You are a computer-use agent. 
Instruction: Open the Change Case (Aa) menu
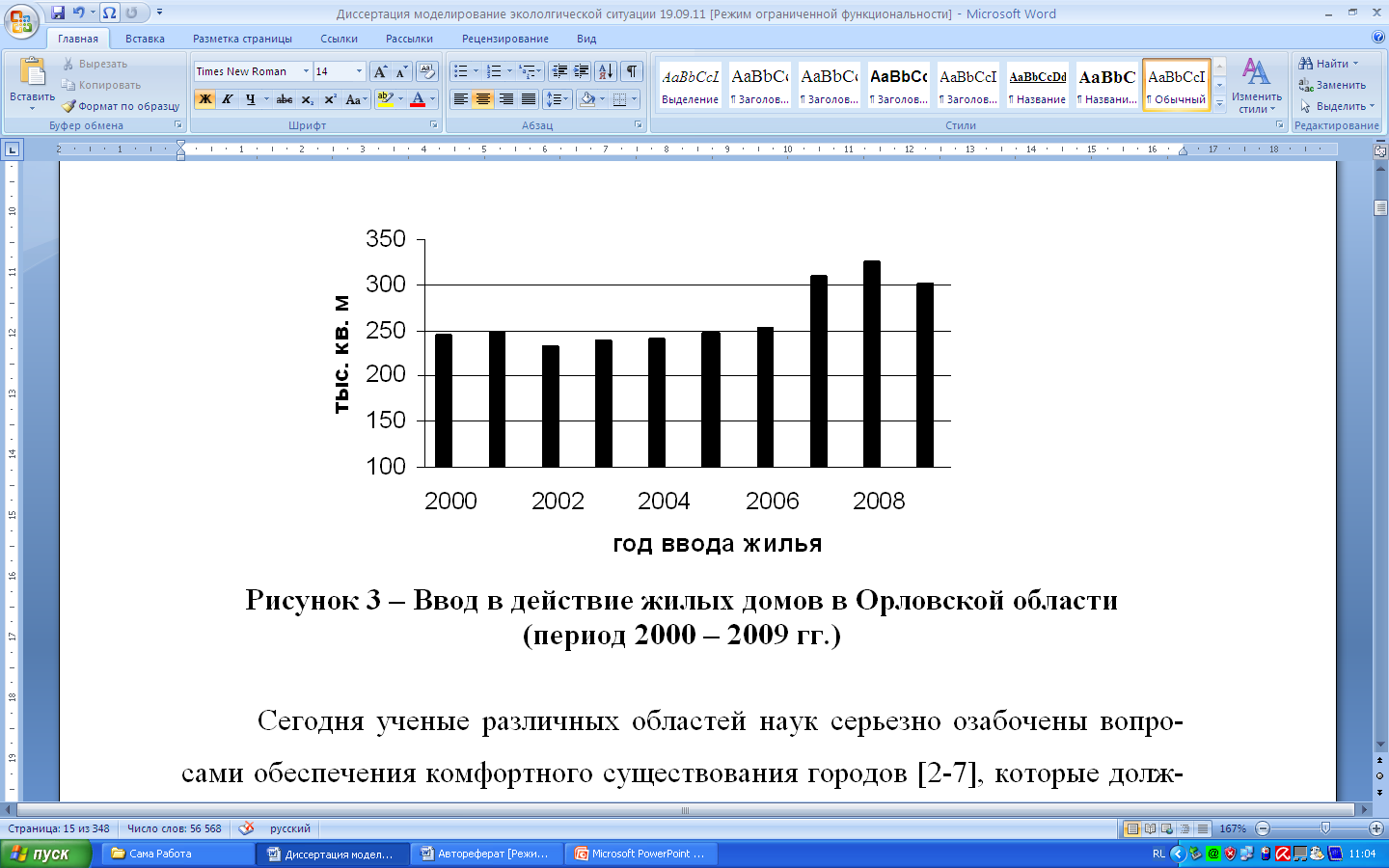pyautogui.click(x=355, y=99)
